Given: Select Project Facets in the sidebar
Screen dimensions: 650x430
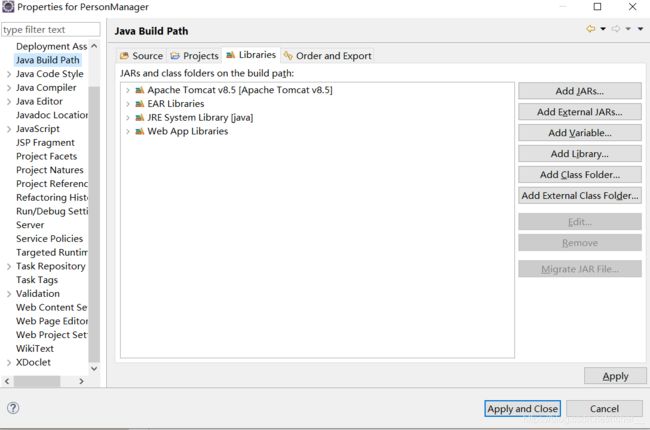Looking at the screenshot, I should [46, 156].
